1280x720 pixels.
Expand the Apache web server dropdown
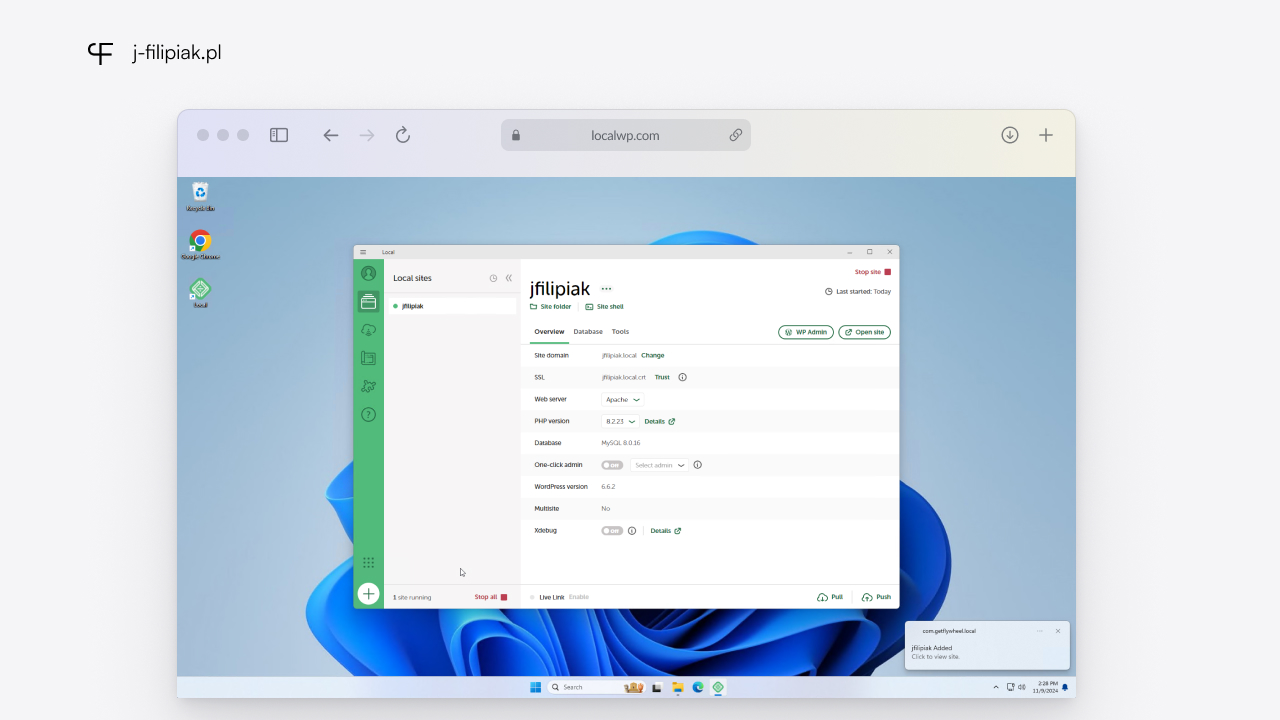click(x=622, y=399)
